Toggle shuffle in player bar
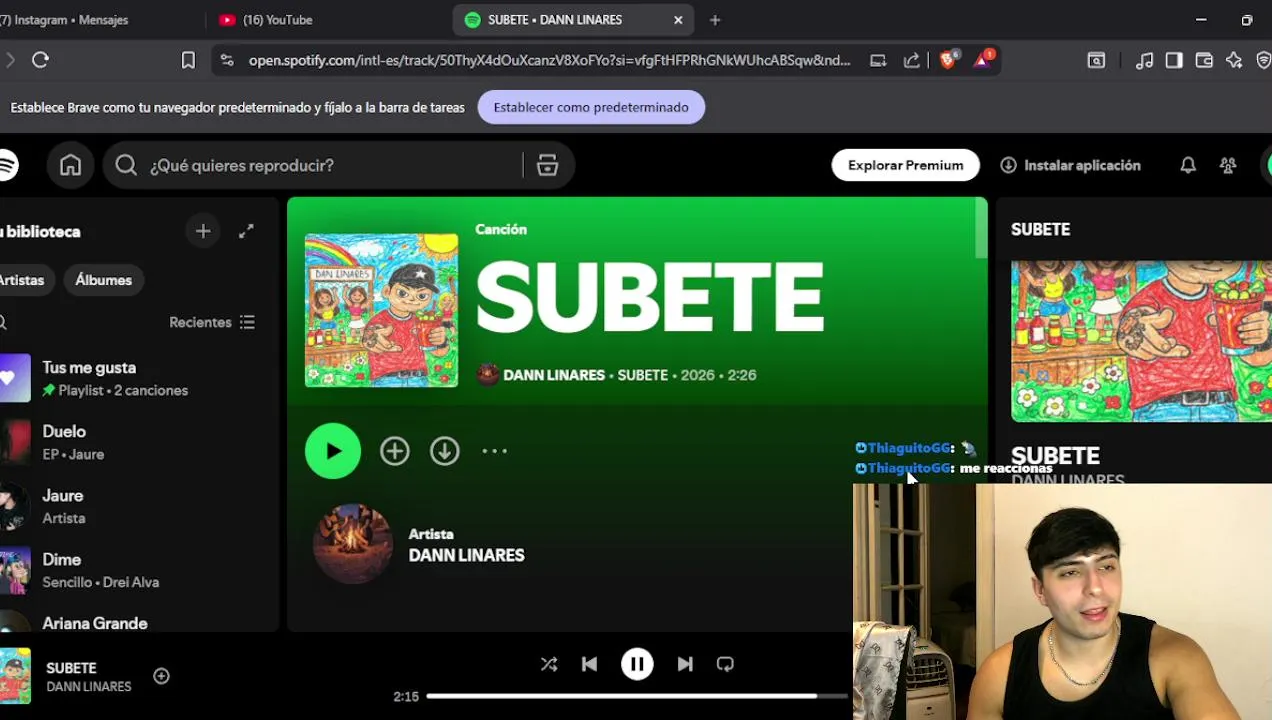The width and height of the screenshot is (1272, 720). [549, 664]
